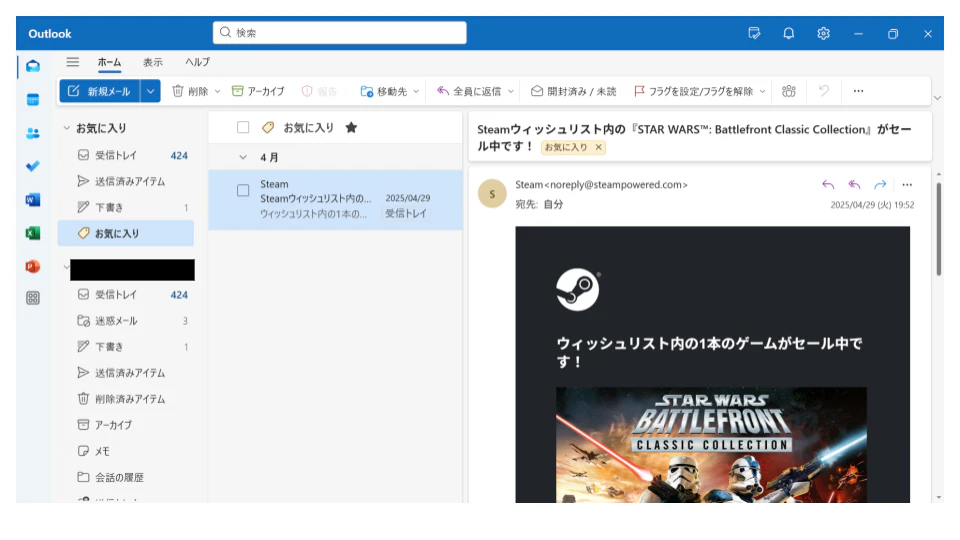Open the 新規メール dropdown arrow
960x540 pixels.
[150, 91]
